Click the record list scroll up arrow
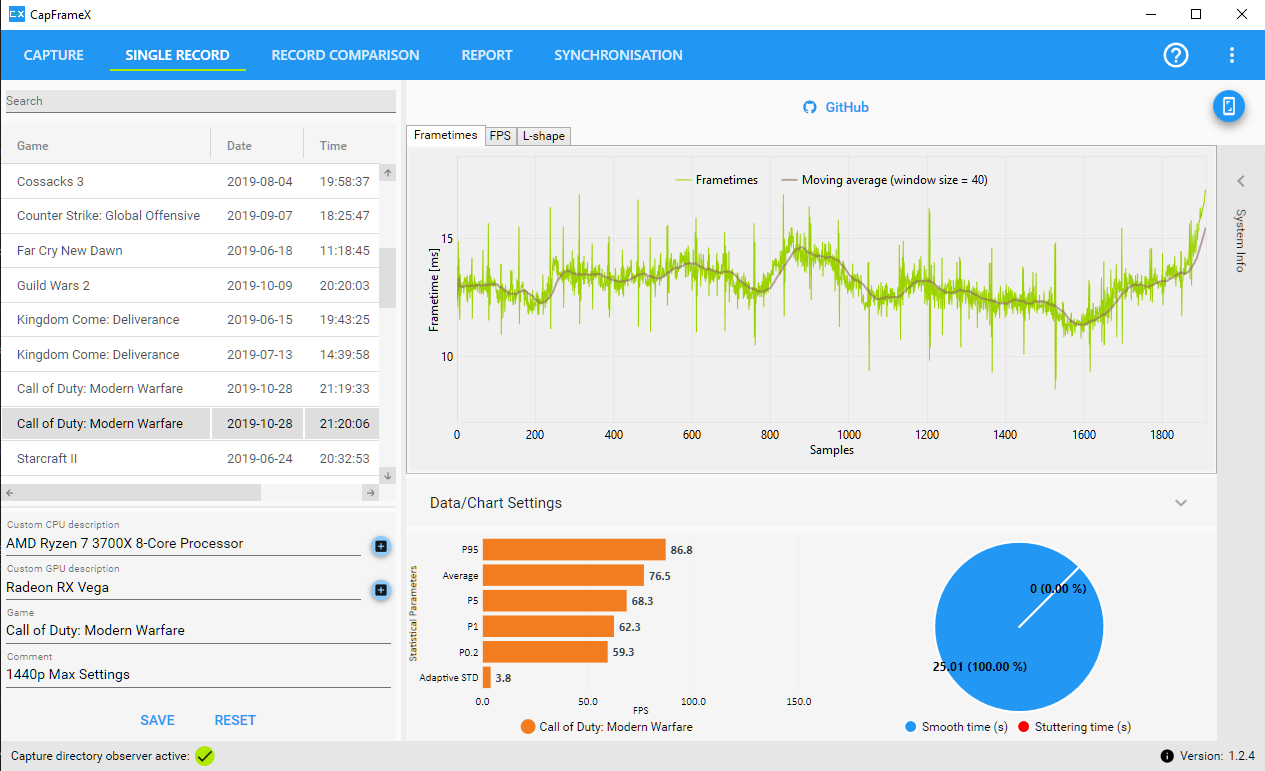Viewport: 1265px width, 771px height. tap(388, 173)
